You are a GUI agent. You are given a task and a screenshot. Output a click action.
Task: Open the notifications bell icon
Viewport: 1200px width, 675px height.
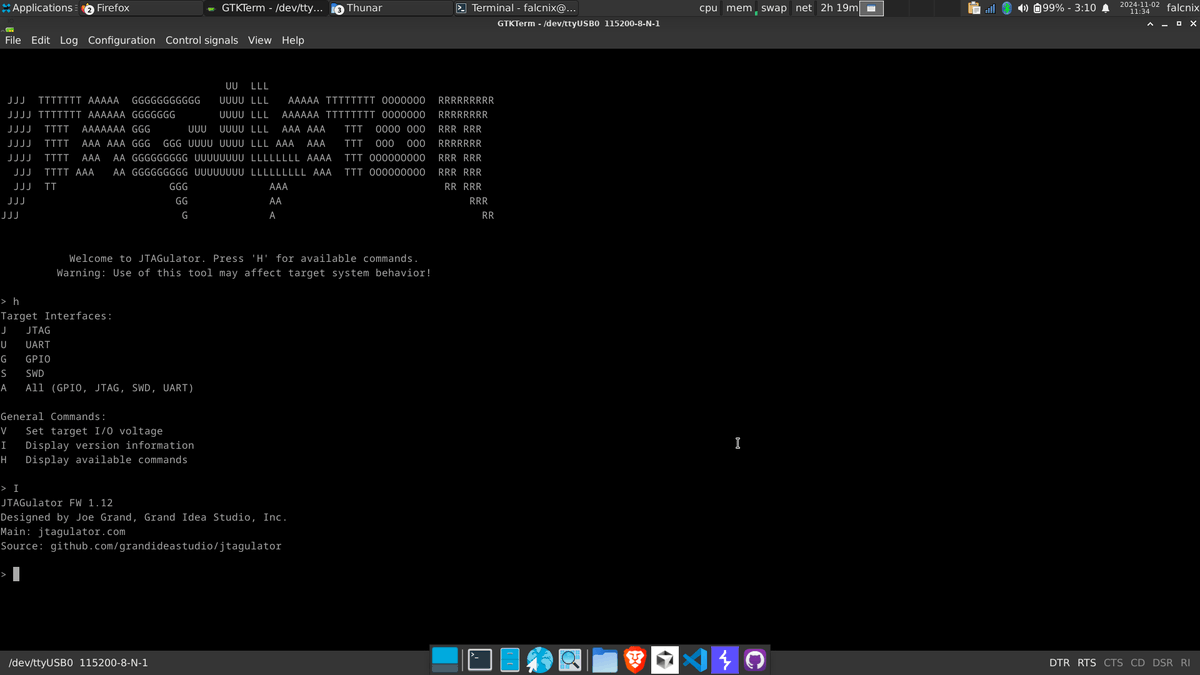pos(1106,8)
